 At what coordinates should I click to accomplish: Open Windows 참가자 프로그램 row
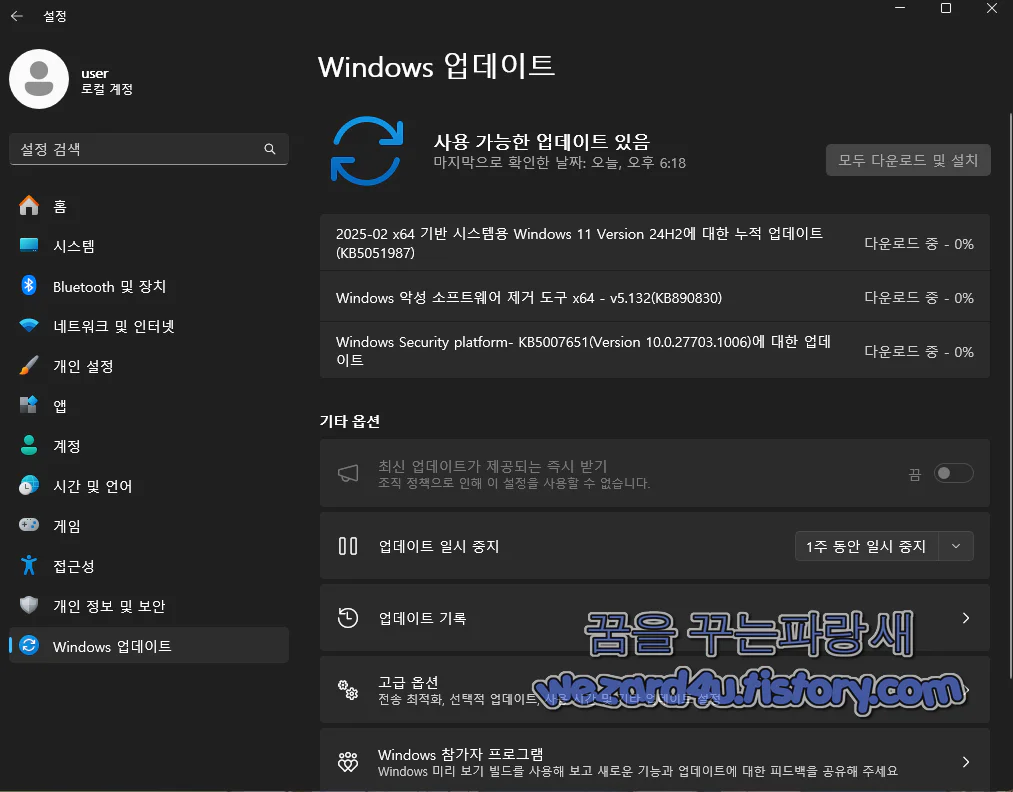tap(654, 760)
